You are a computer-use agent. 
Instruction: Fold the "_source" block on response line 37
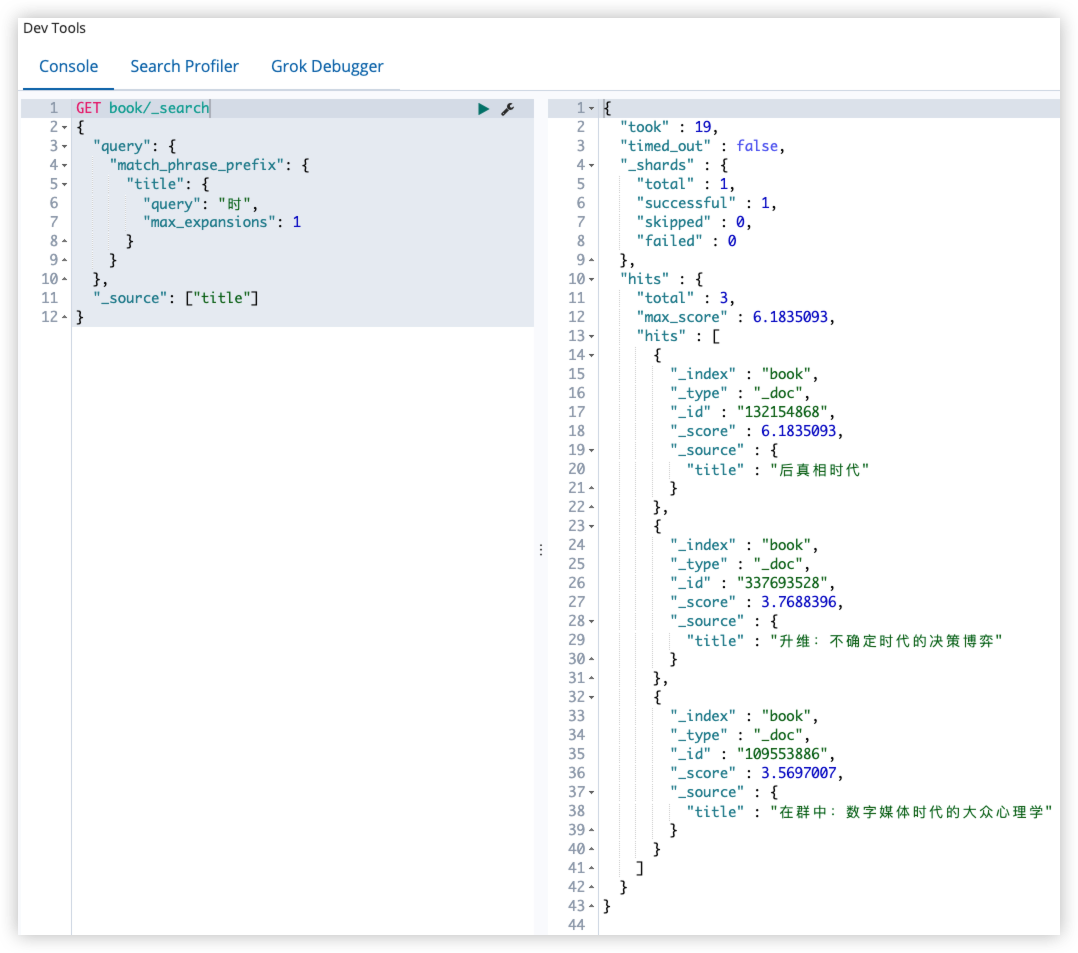pyautogui.click(x=591, y=792)
